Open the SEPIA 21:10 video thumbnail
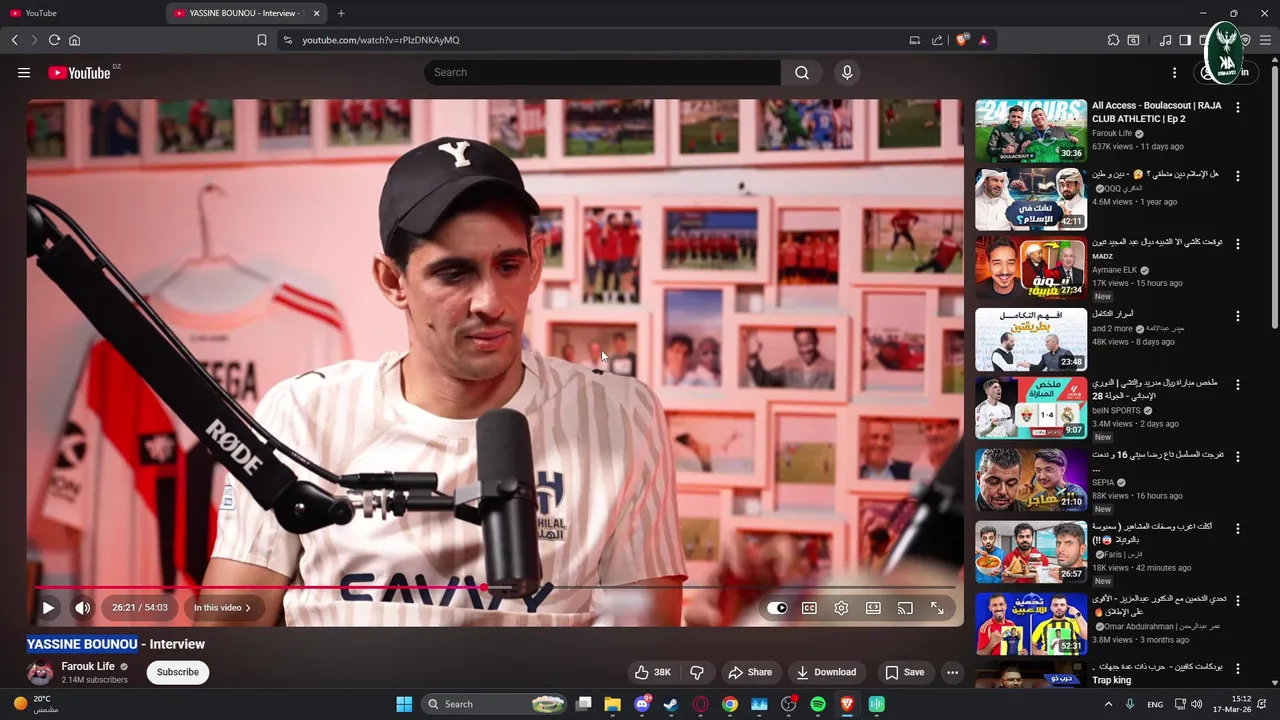Image resolution: width=1280 pixels, height=720 pixels. click(x=1031, y=479)
